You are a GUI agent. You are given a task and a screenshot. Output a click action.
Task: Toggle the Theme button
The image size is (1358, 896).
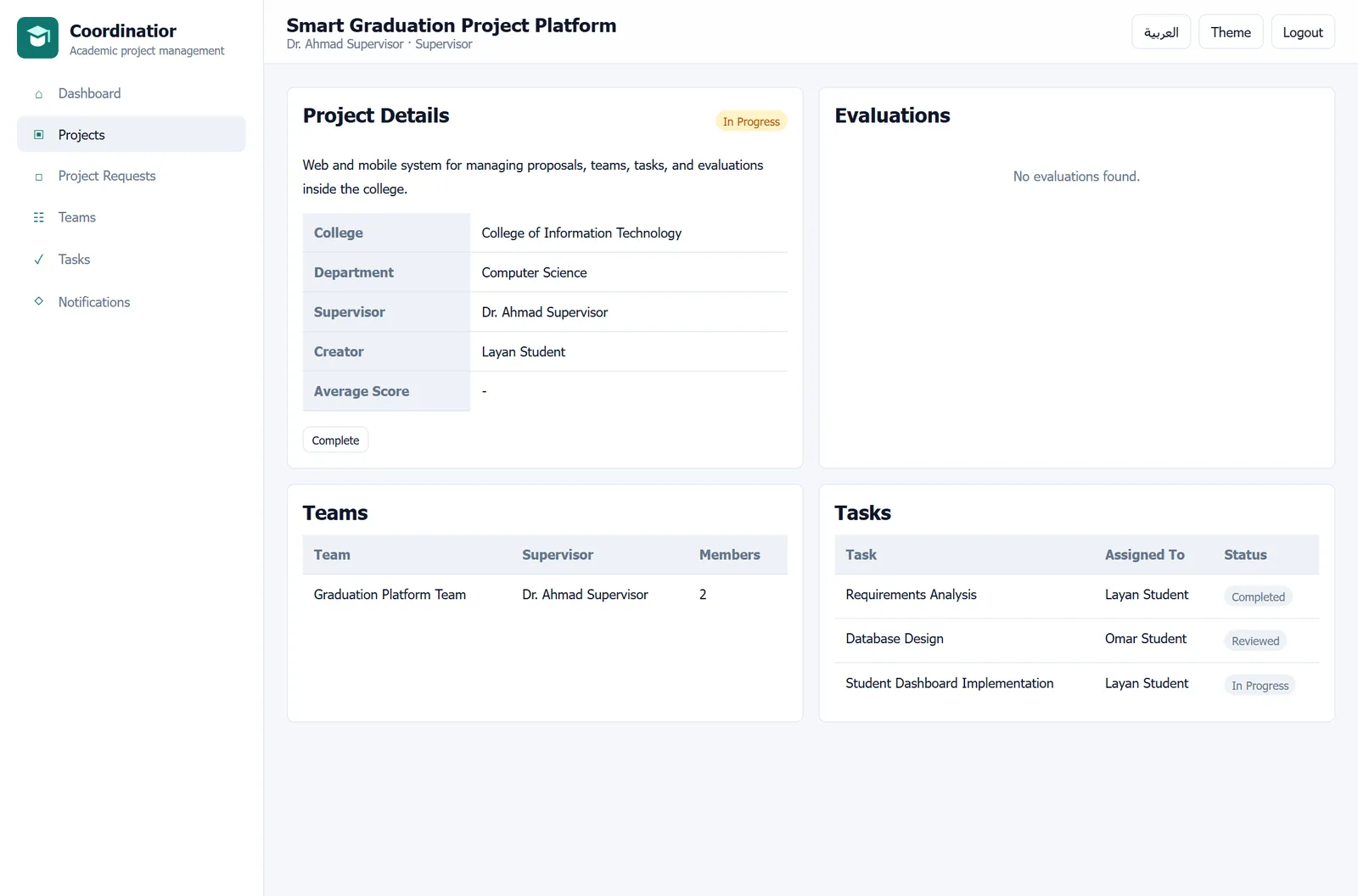(1231, 32)
